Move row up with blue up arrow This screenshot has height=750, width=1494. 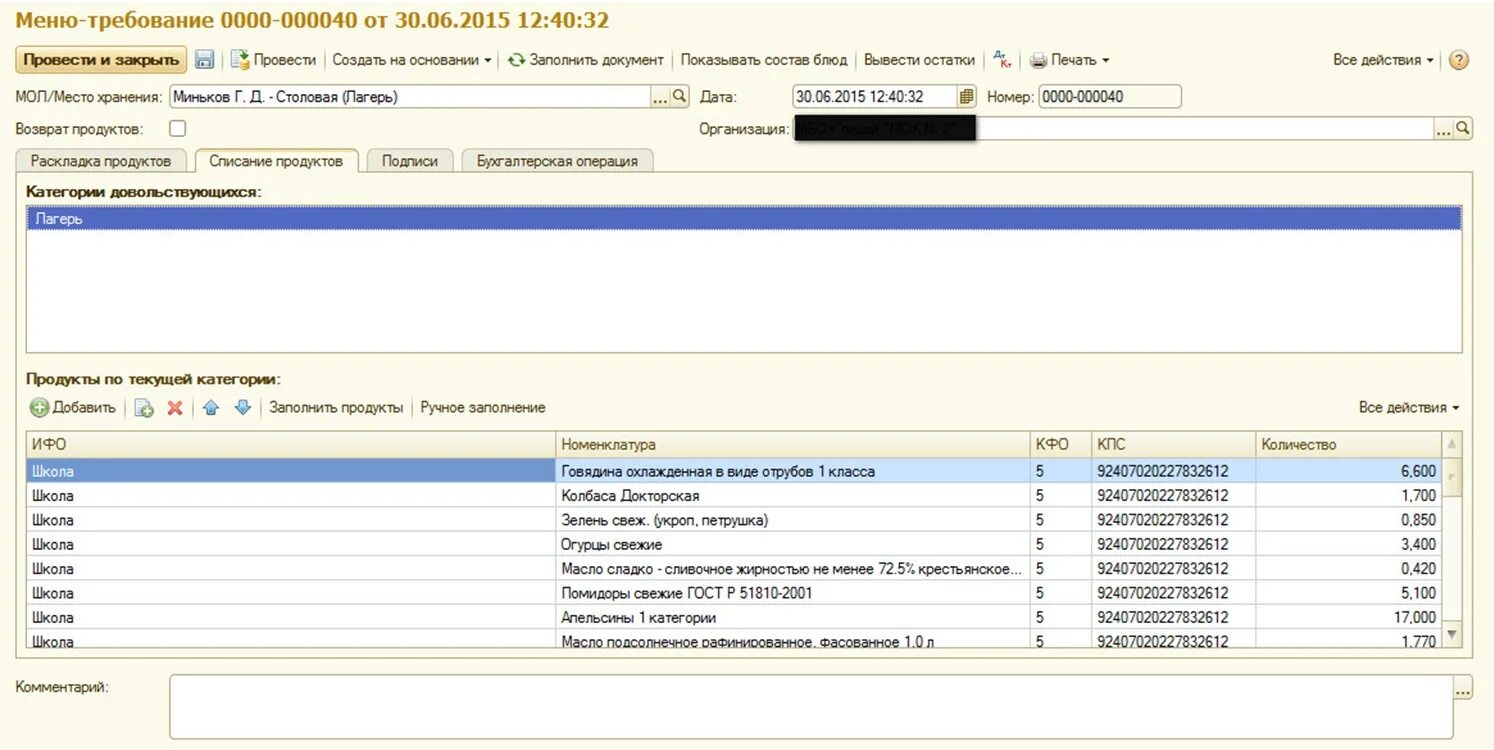[210, 408]
